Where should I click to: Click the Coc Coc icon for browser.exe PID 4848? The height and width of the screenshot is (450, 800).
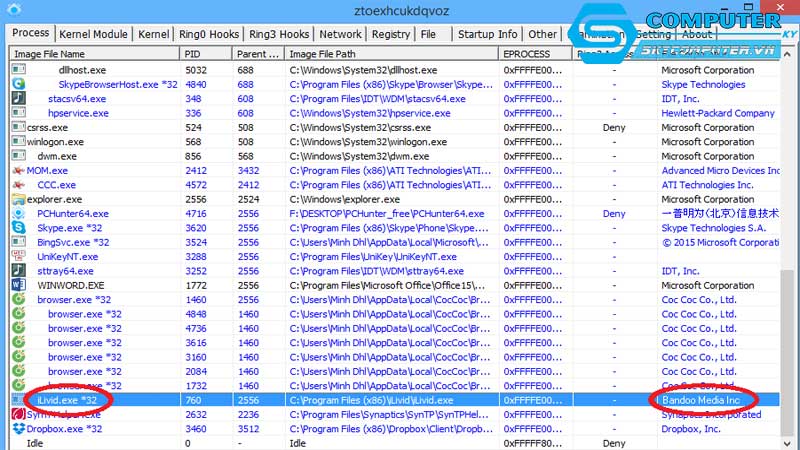tap(18, 313)
